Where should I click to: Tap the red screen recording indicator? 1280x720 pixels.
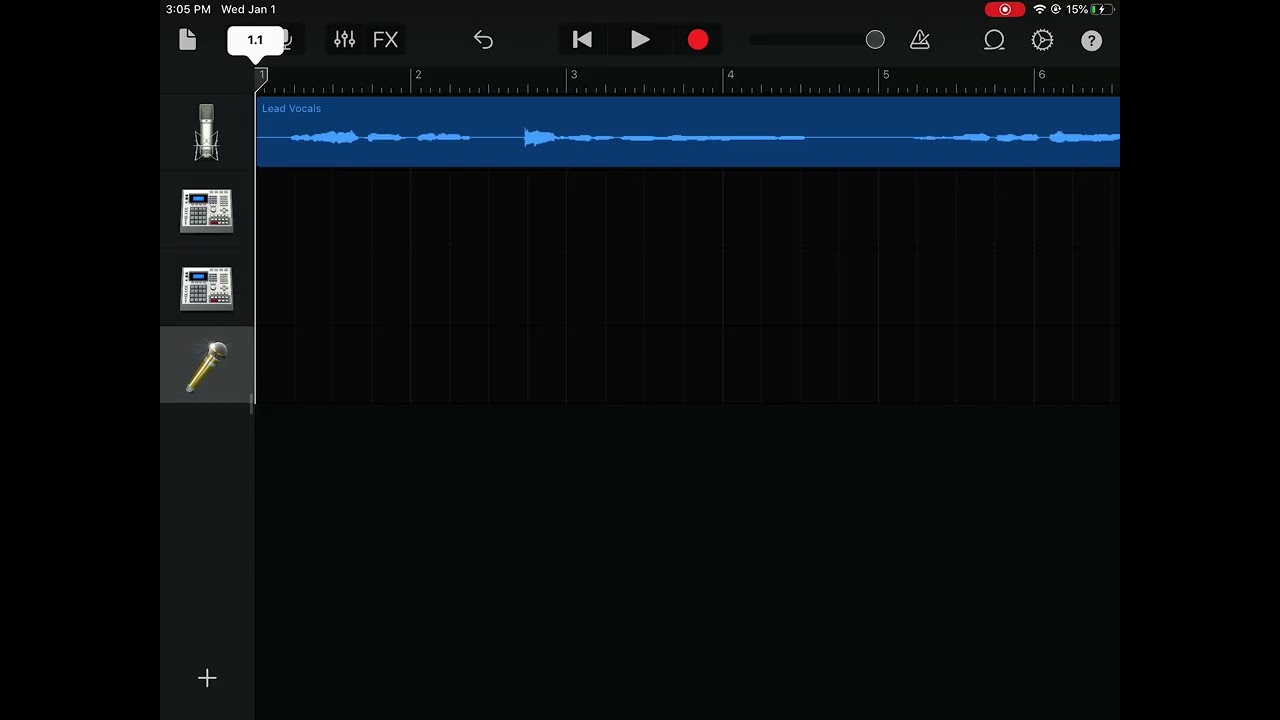[1005, 9]
